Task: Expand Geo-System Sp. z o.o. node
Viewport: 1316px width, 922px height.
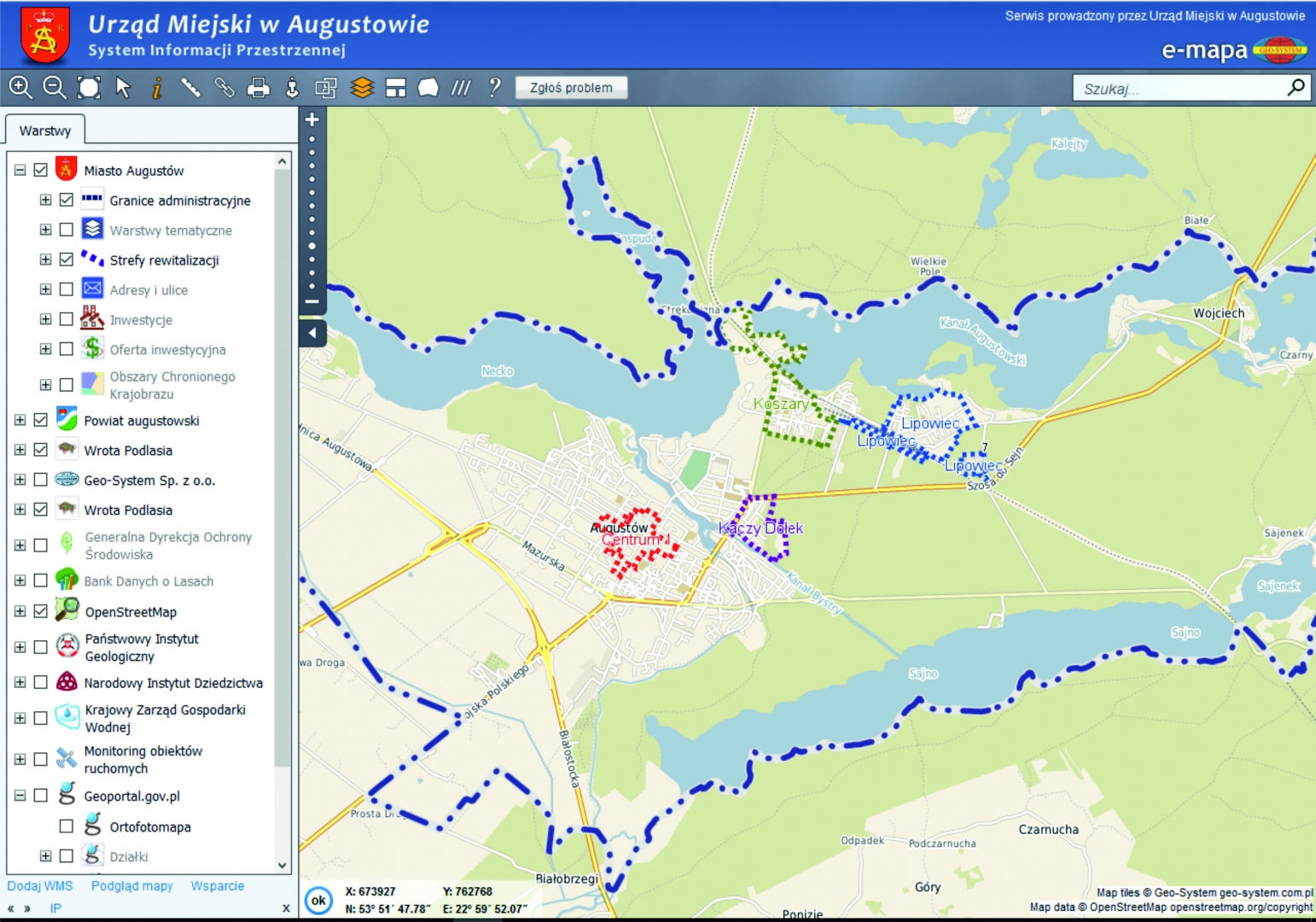Action: pos(20,480)
